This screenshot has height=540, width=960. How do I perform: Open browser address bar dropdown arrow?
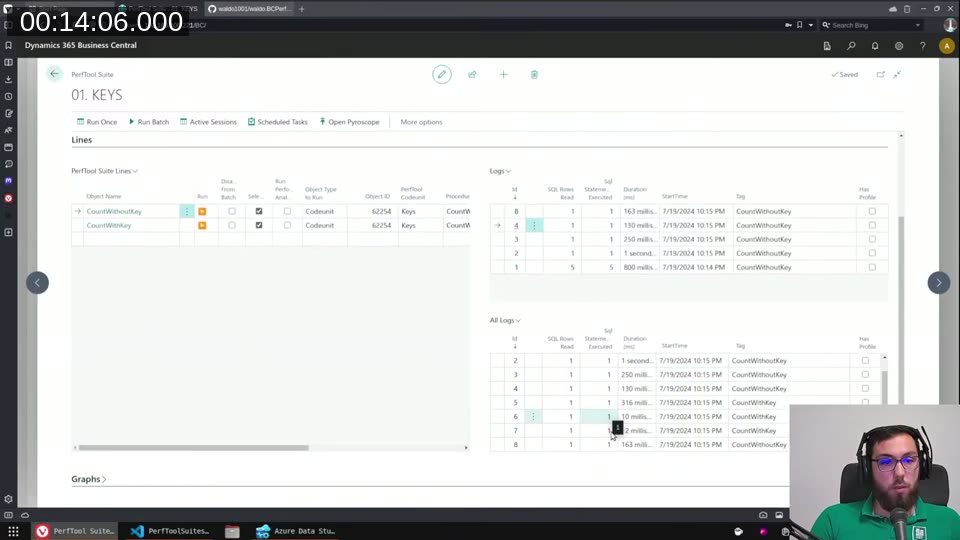811,25
